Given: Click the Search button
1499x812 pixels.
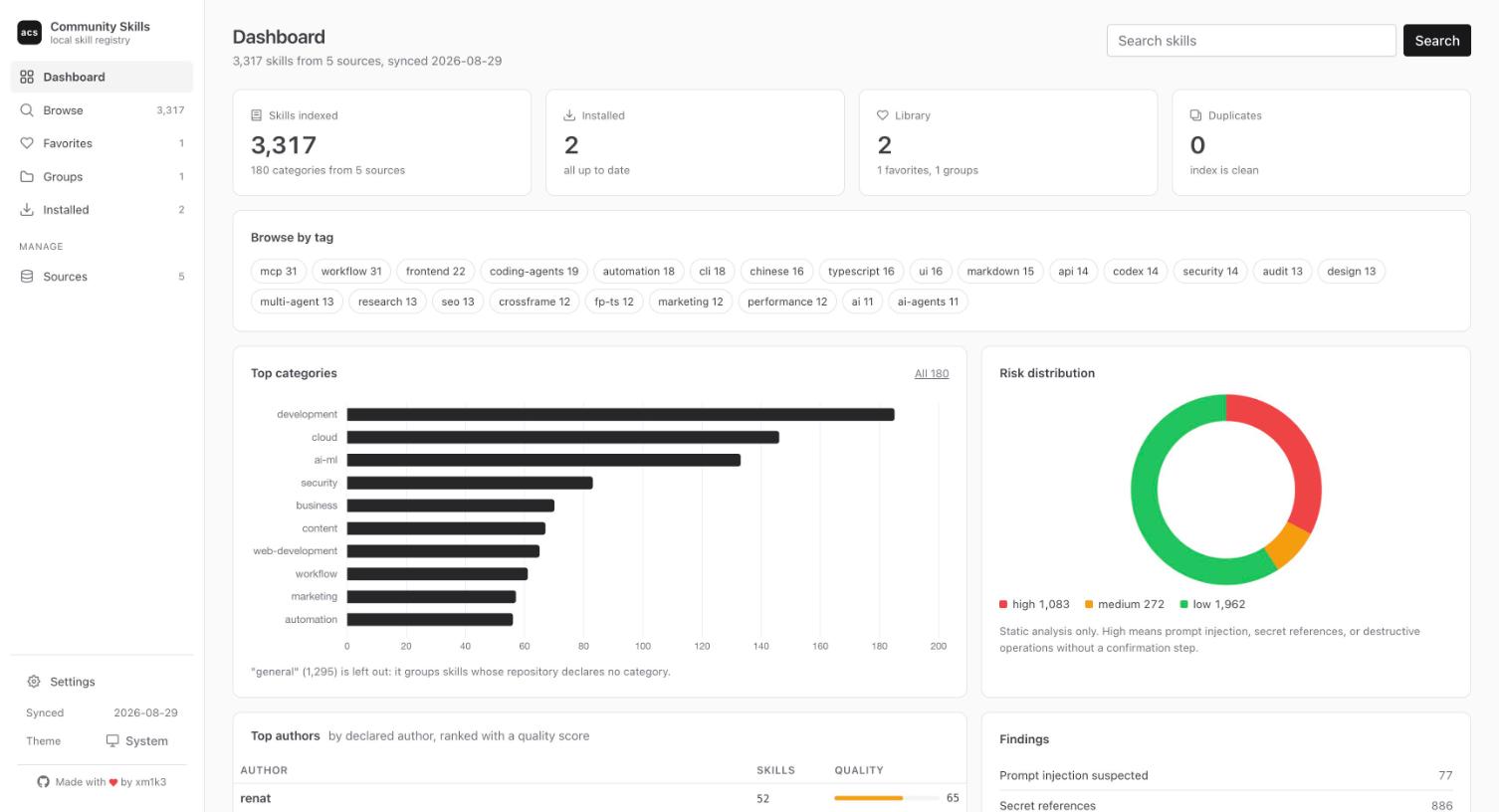Looking at the screenshot, I should click(1436, 41).
